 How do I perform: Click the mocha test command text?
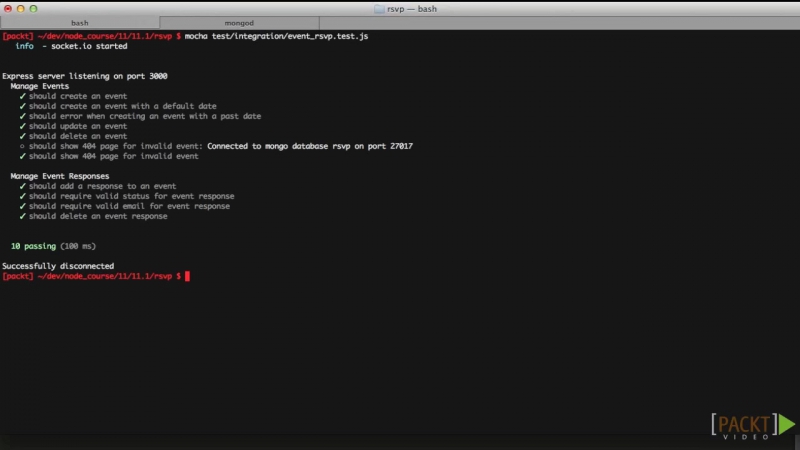[x=276, y=36]
